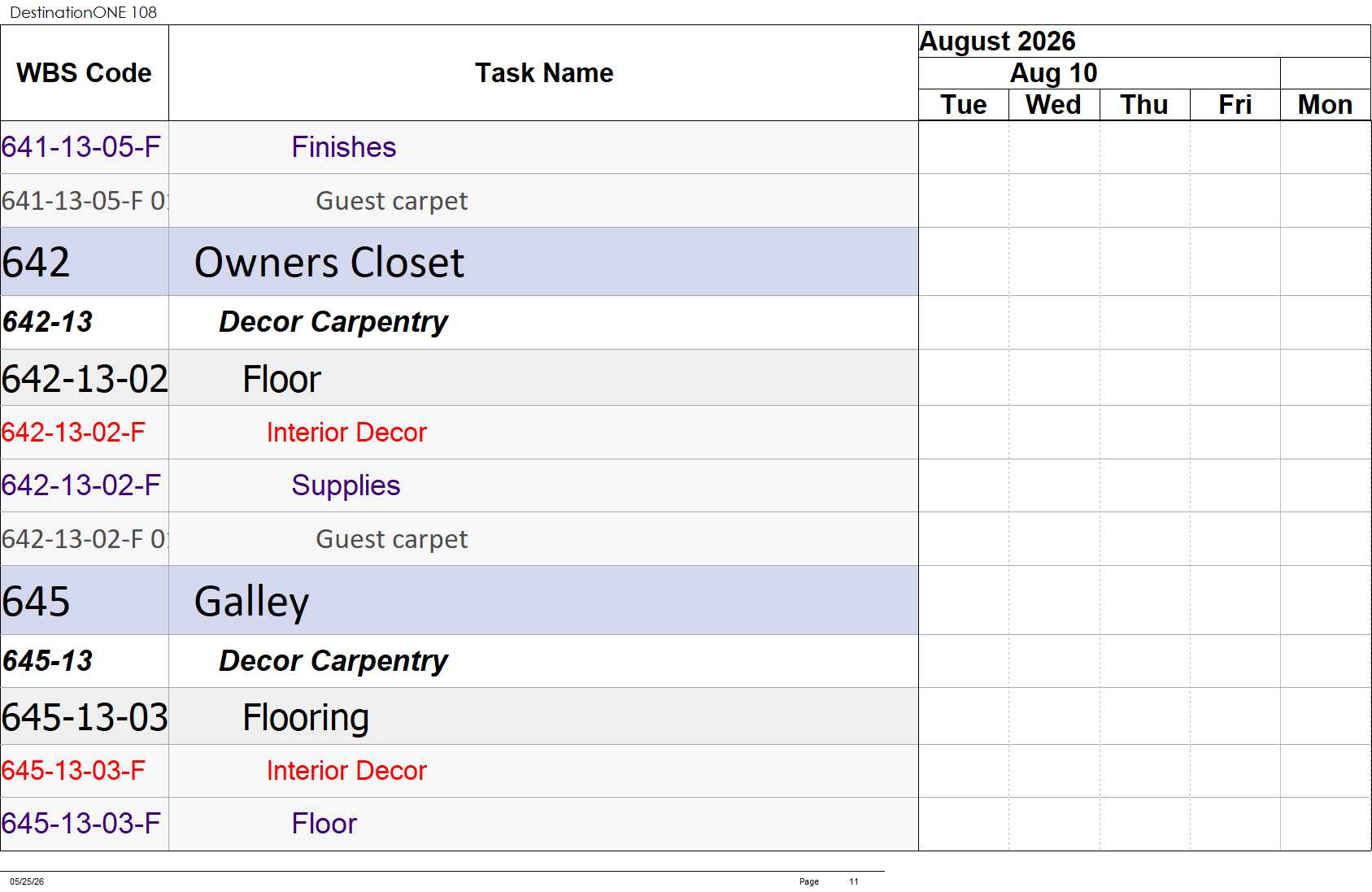Select the purple Finishes task row
Image resolution: width=1372 pixels, height=892 pixels.
click(x=460, y=147)
